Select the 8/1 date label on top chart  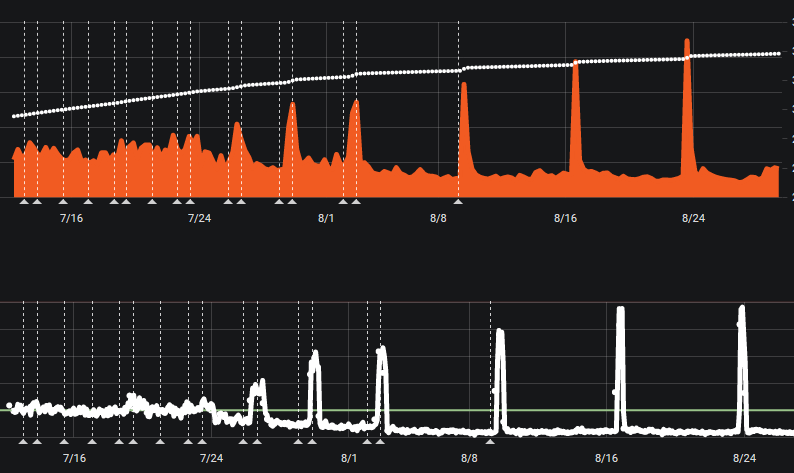[326, 218]
